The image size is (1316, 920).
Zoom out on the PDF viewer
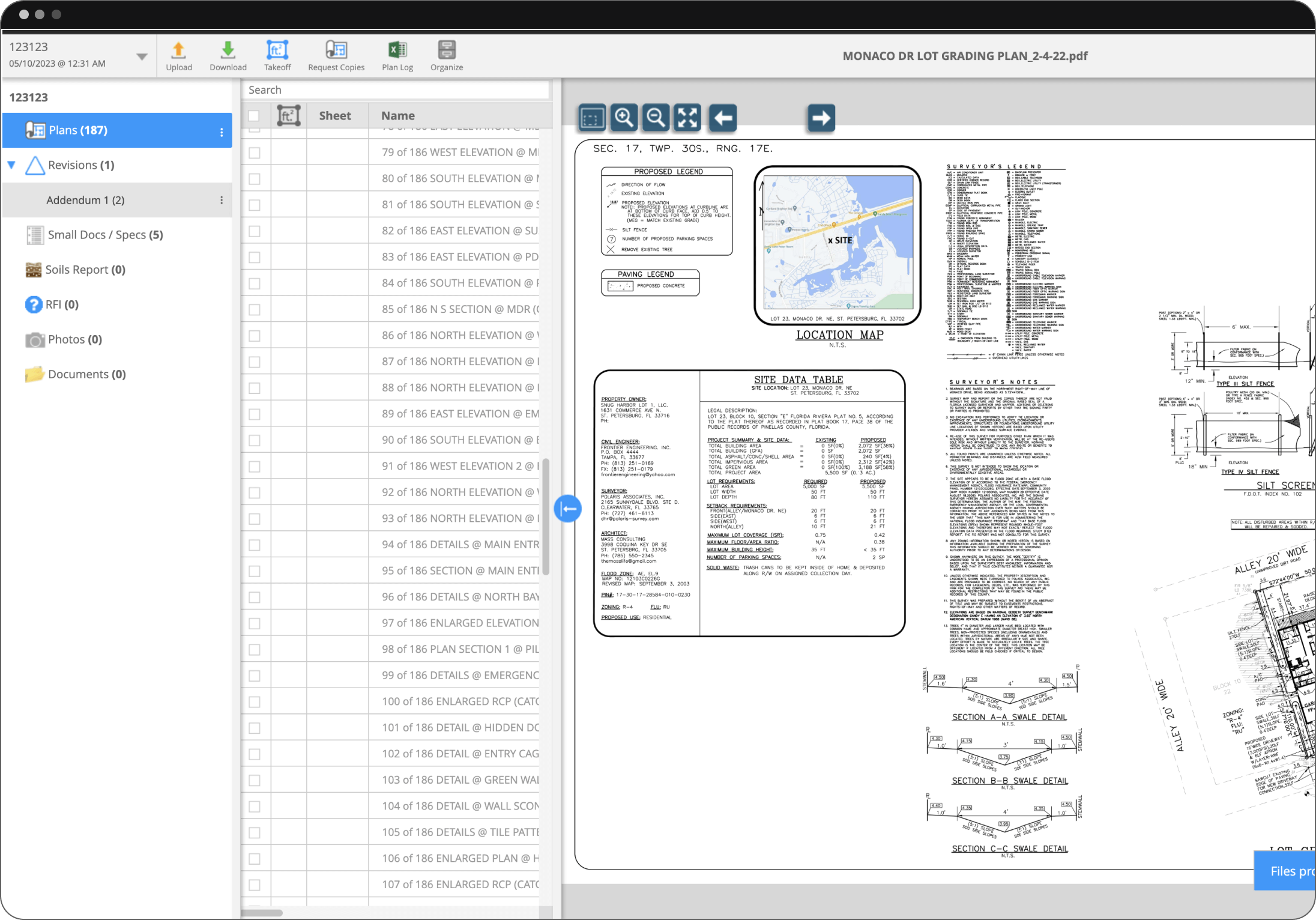[x=656, y=118]
